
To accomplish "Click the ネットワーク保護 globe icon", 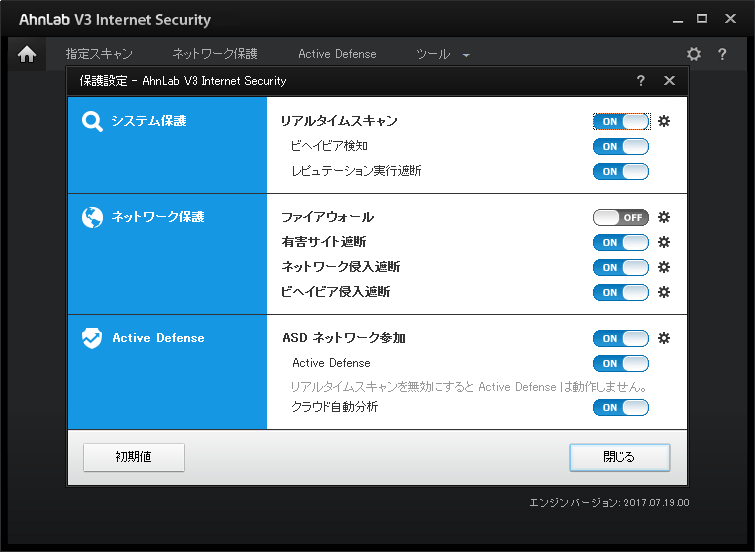I will tap(92, 217).
